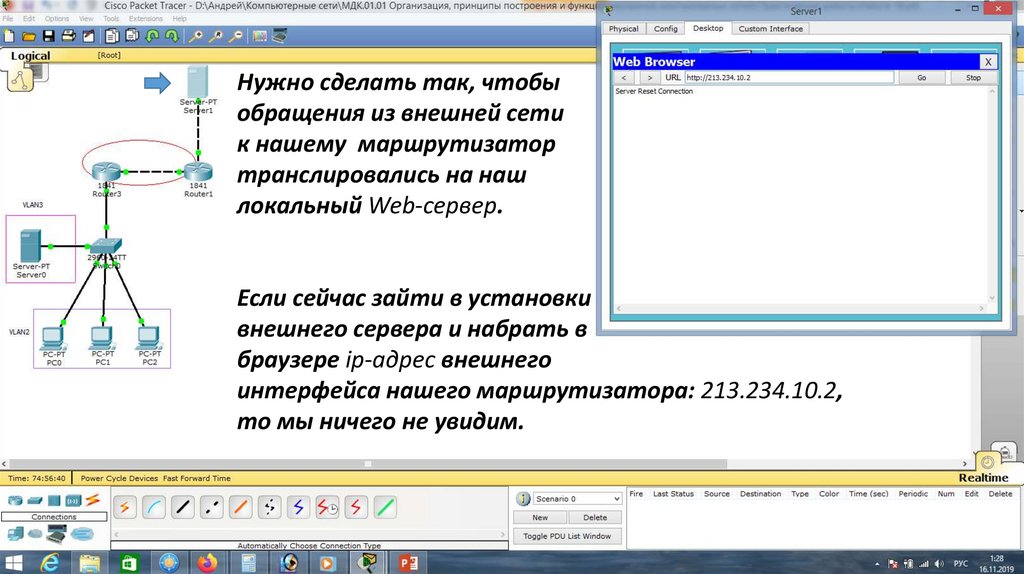
Task: Click Fast Forward Time
Action: click(x=197, y=478)
